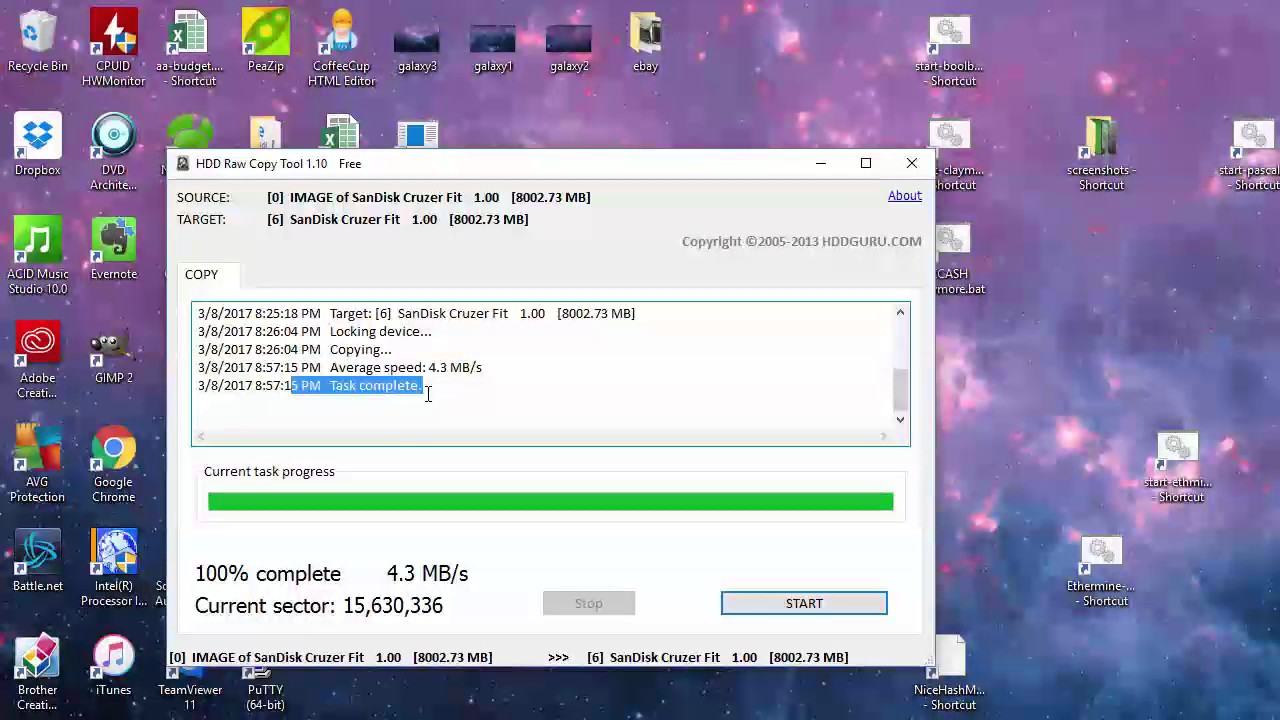Open the Dropbox desktop icon
This screenshot has height=720, width=1280.
click(38, 145)
